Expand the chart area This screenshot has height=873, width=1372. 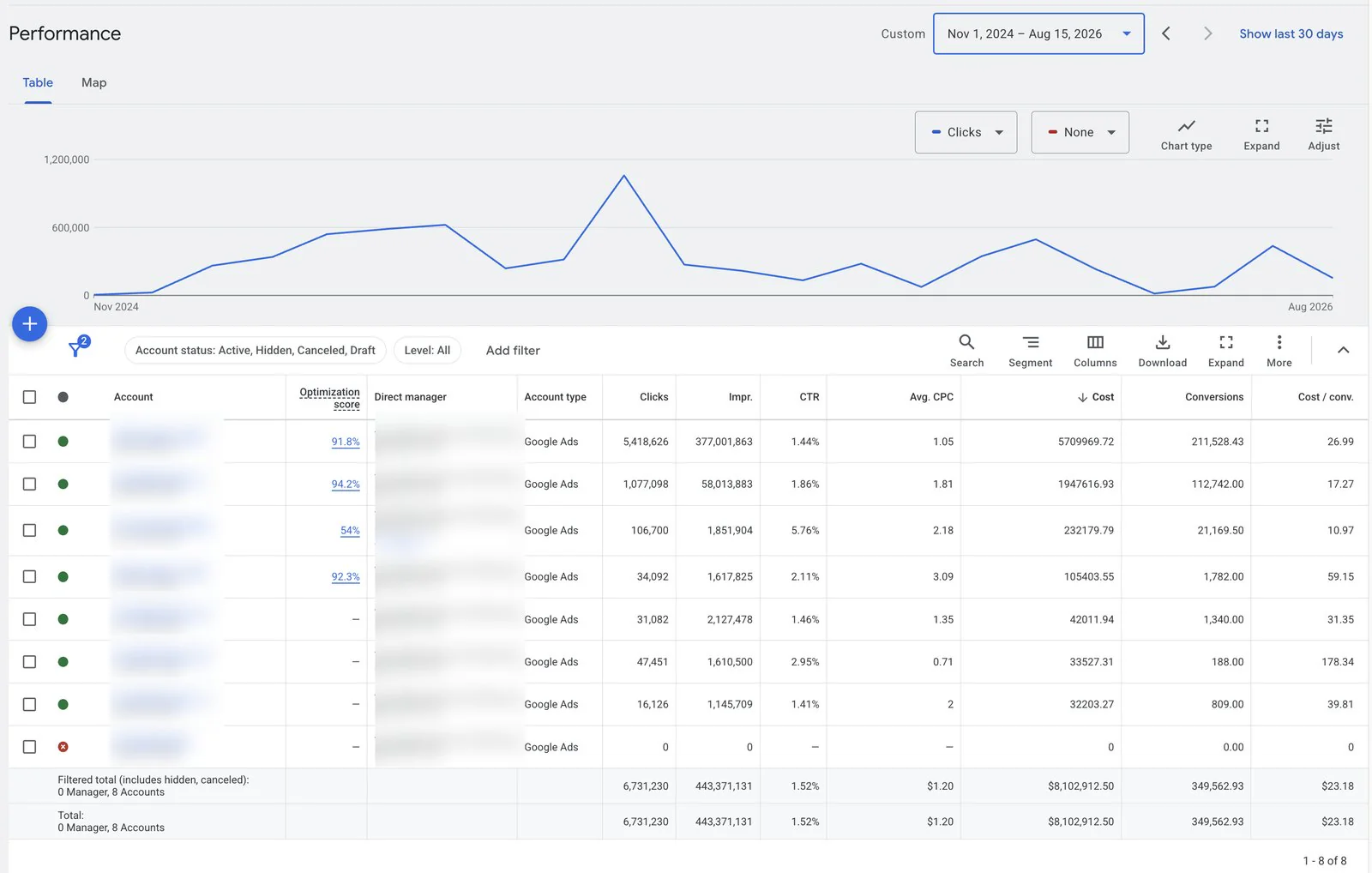coord(1261,134)
